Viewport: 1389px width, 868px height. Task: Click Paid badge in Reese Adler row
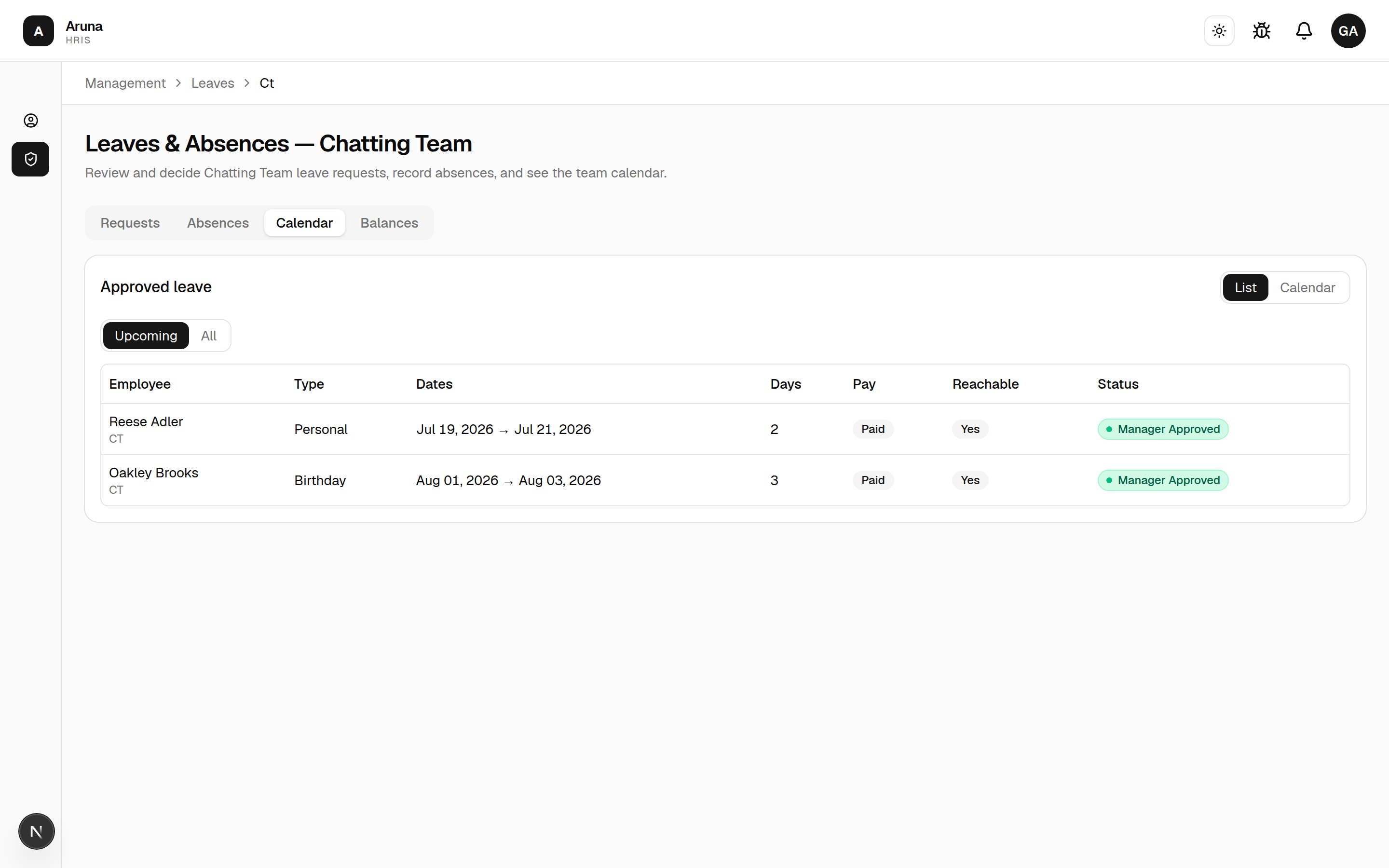[872, 429]
